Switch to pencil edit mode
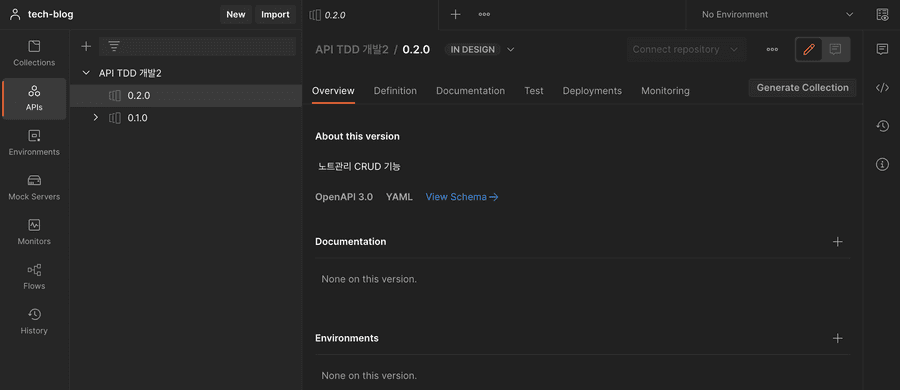Image resolution: width=900 pixels, height=390 pixels. (809, 49)
